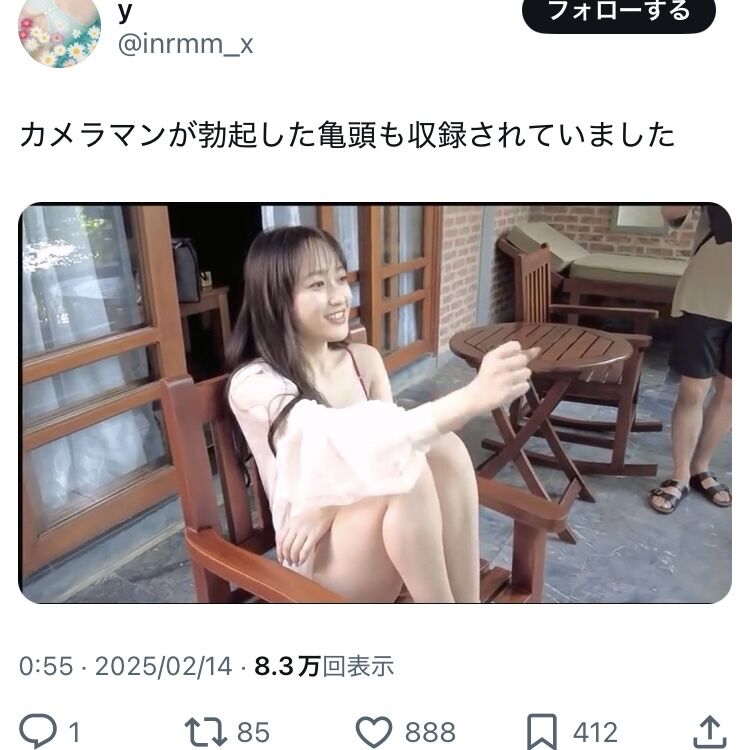Like the post with the heart icon
The width and height of the screenshot is (750, 750).
(x=374, y=732)
